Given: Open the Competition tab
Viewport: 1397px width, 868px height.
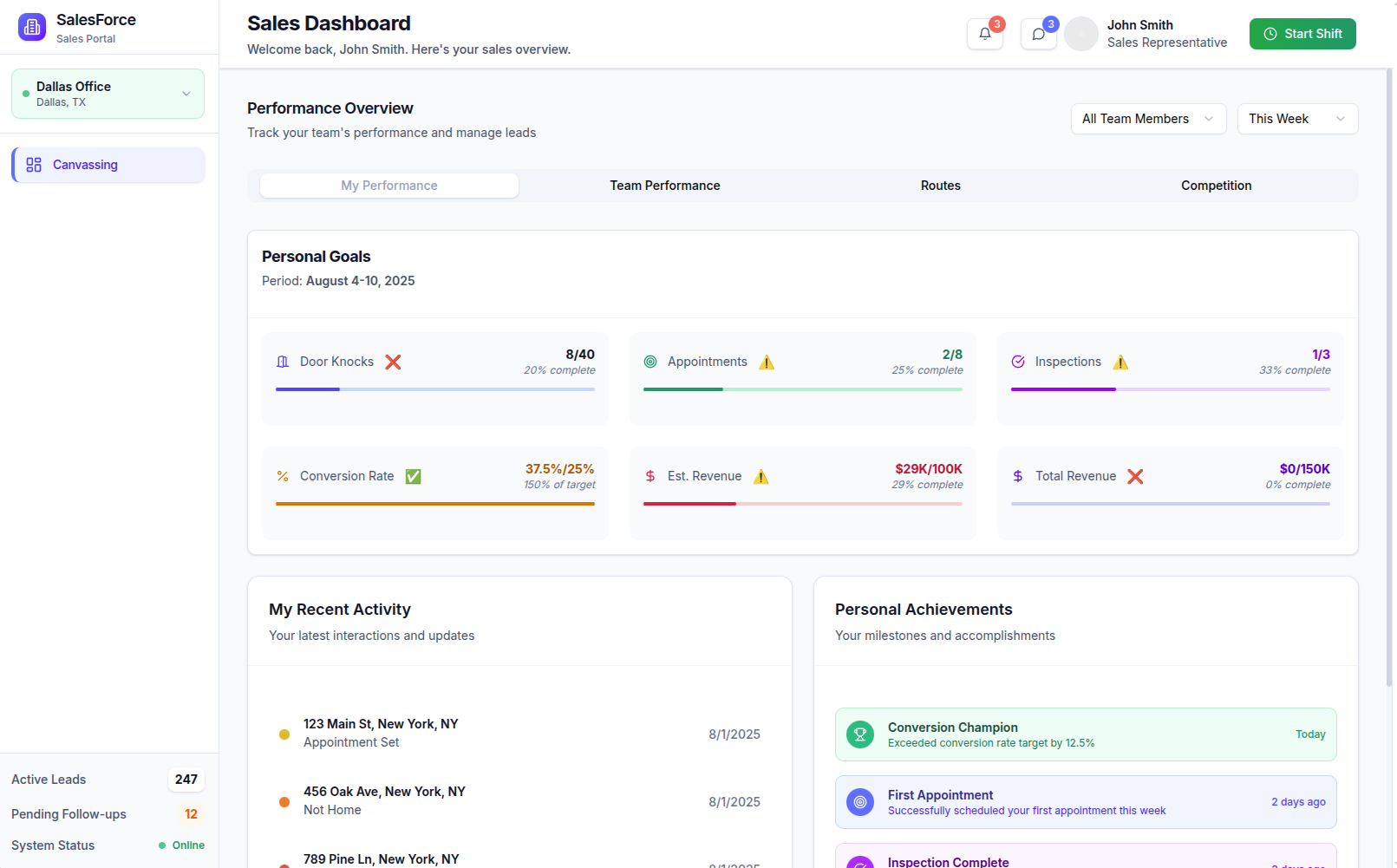Looking at the screenshot, I should (1216, 186).
